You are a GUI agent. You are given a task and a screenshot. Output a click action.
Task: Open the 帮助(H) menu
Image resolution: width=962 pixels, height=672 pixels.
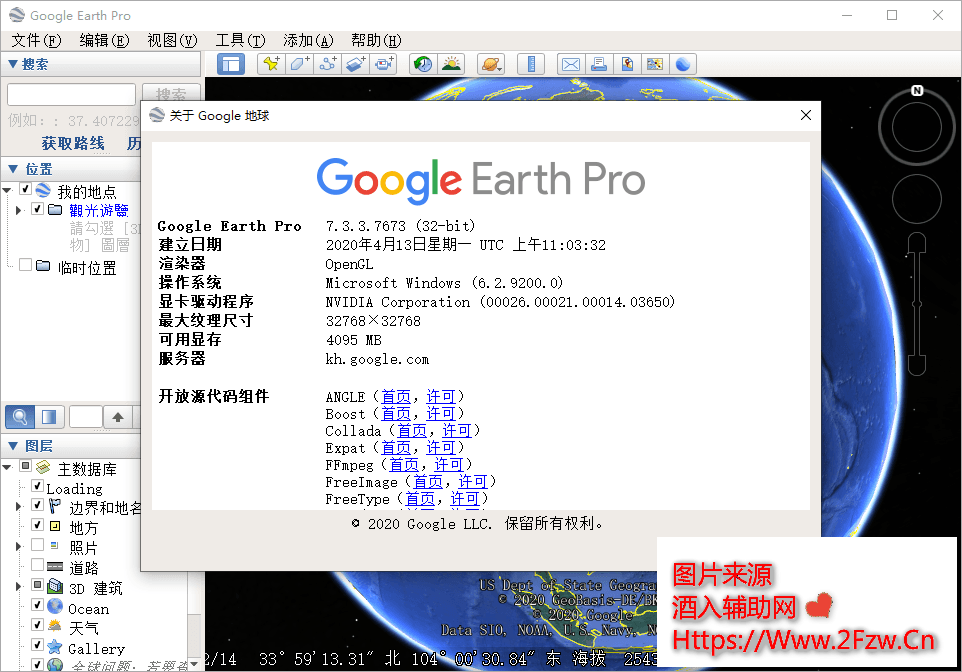[376, 41]
